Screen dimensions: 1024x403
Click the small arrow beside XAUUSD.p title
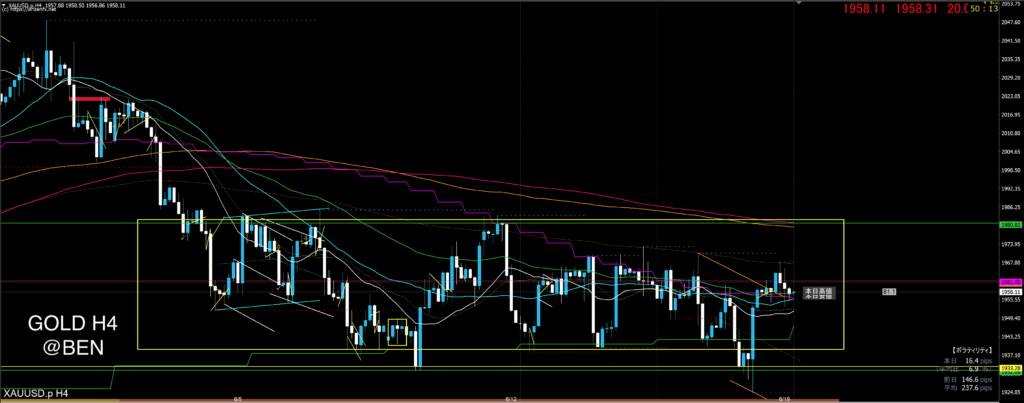[x=4, y=4]
